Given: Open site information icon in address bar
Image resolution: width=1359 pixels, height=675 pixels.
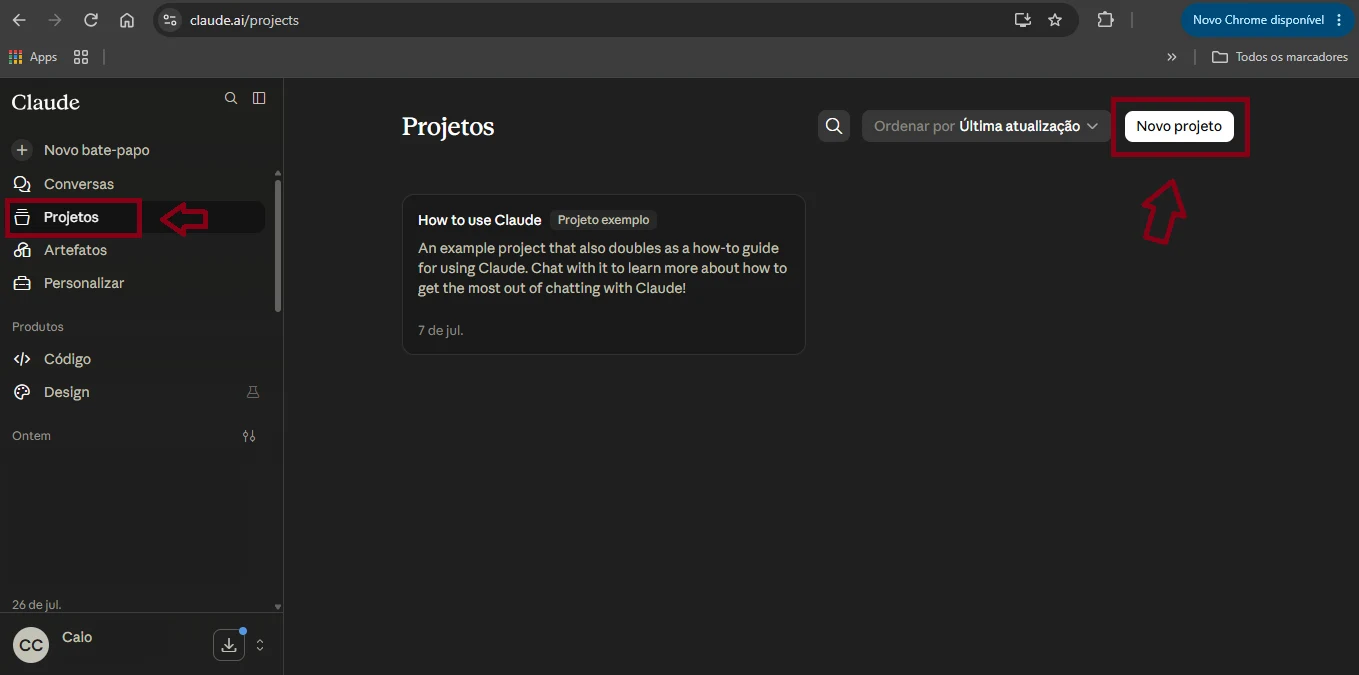Looking at the screenshot, I should coord(170,20).
